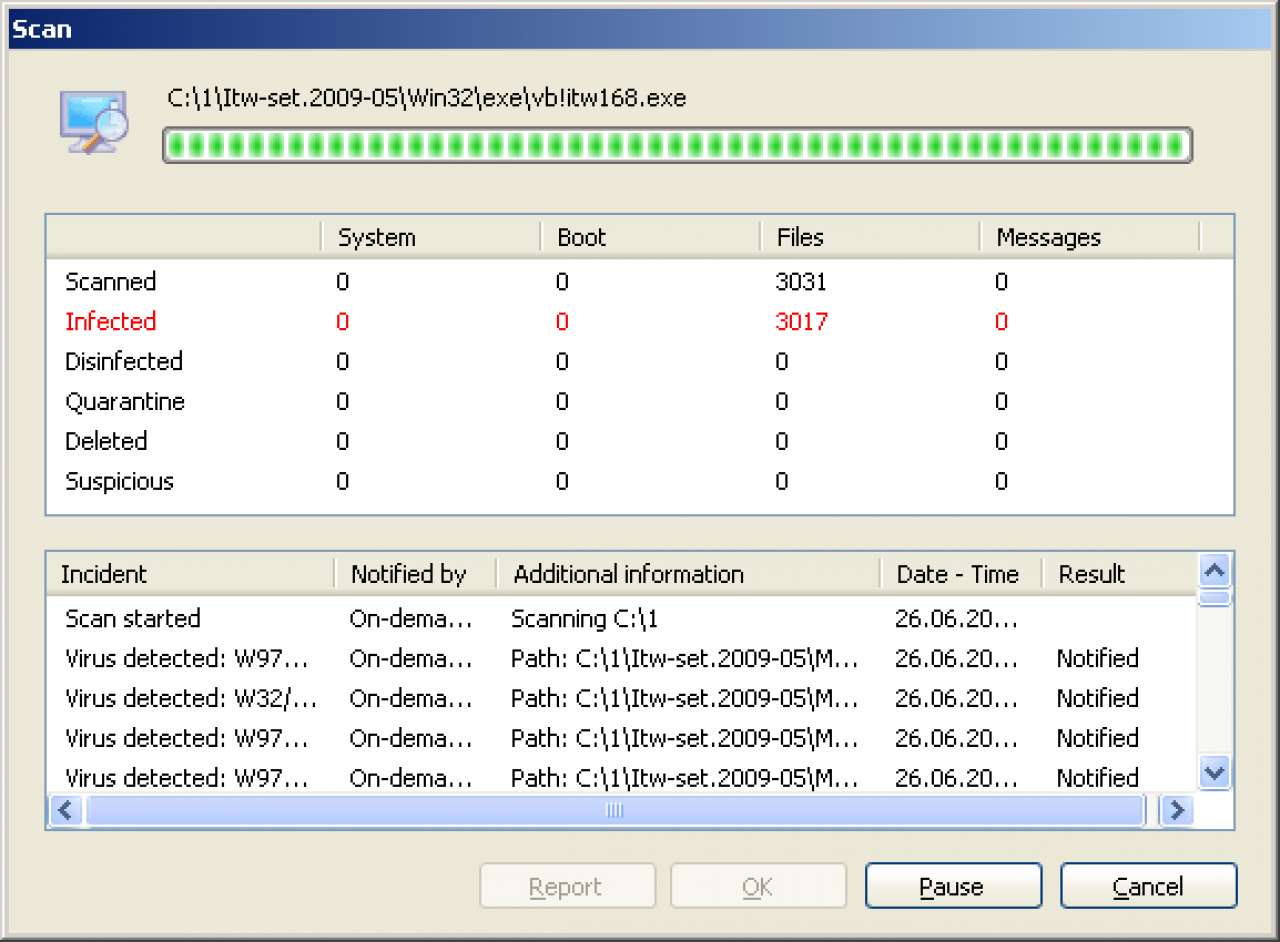Screen dimensions: 1280x942
Task: Sort by the Incident column header
Action: [190, 574]
